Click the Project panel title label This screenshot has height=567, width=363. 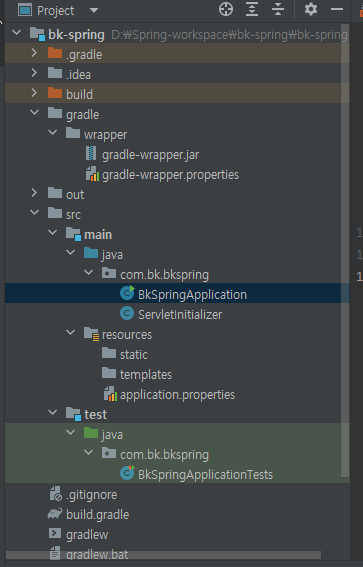tap(56, 10)
